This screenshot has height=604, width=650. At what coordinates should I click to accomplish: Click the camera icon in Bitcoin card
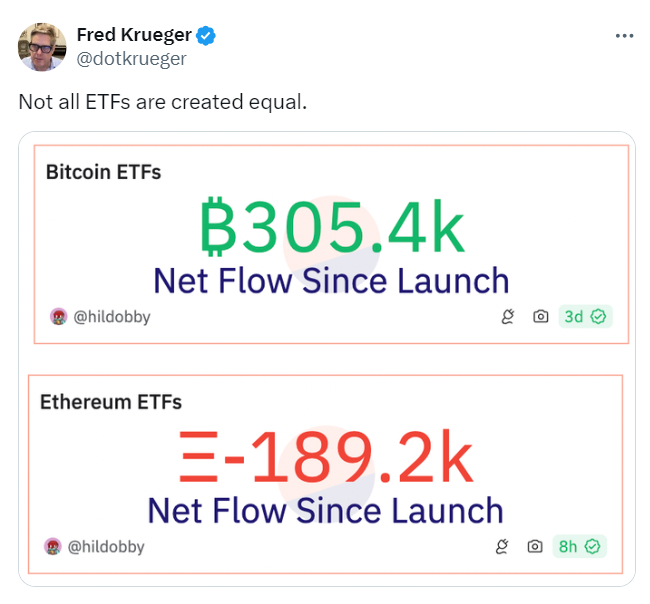pyautogui.click(x=540, y=317)
